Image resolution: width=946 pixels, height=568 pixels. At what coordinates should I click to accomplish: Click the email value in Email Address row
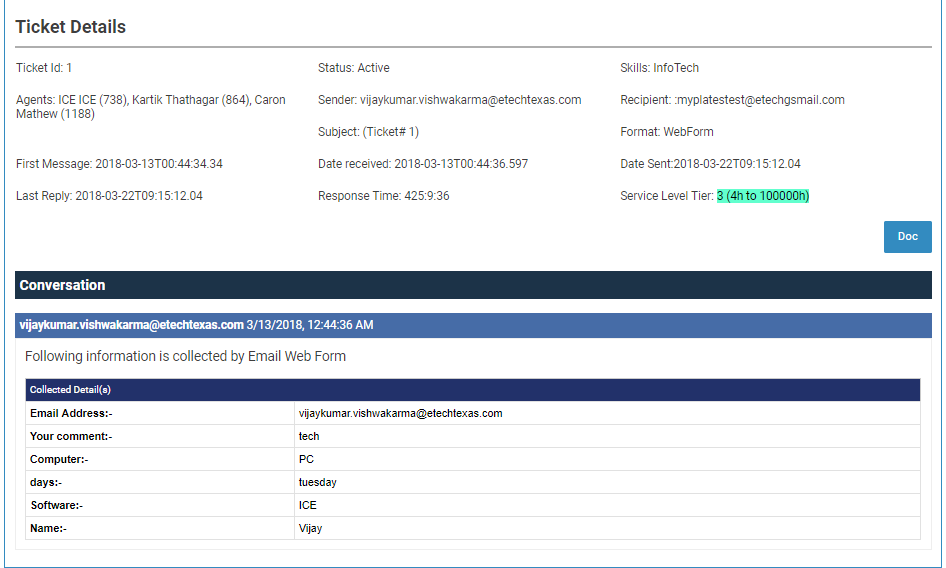point(400,413)
